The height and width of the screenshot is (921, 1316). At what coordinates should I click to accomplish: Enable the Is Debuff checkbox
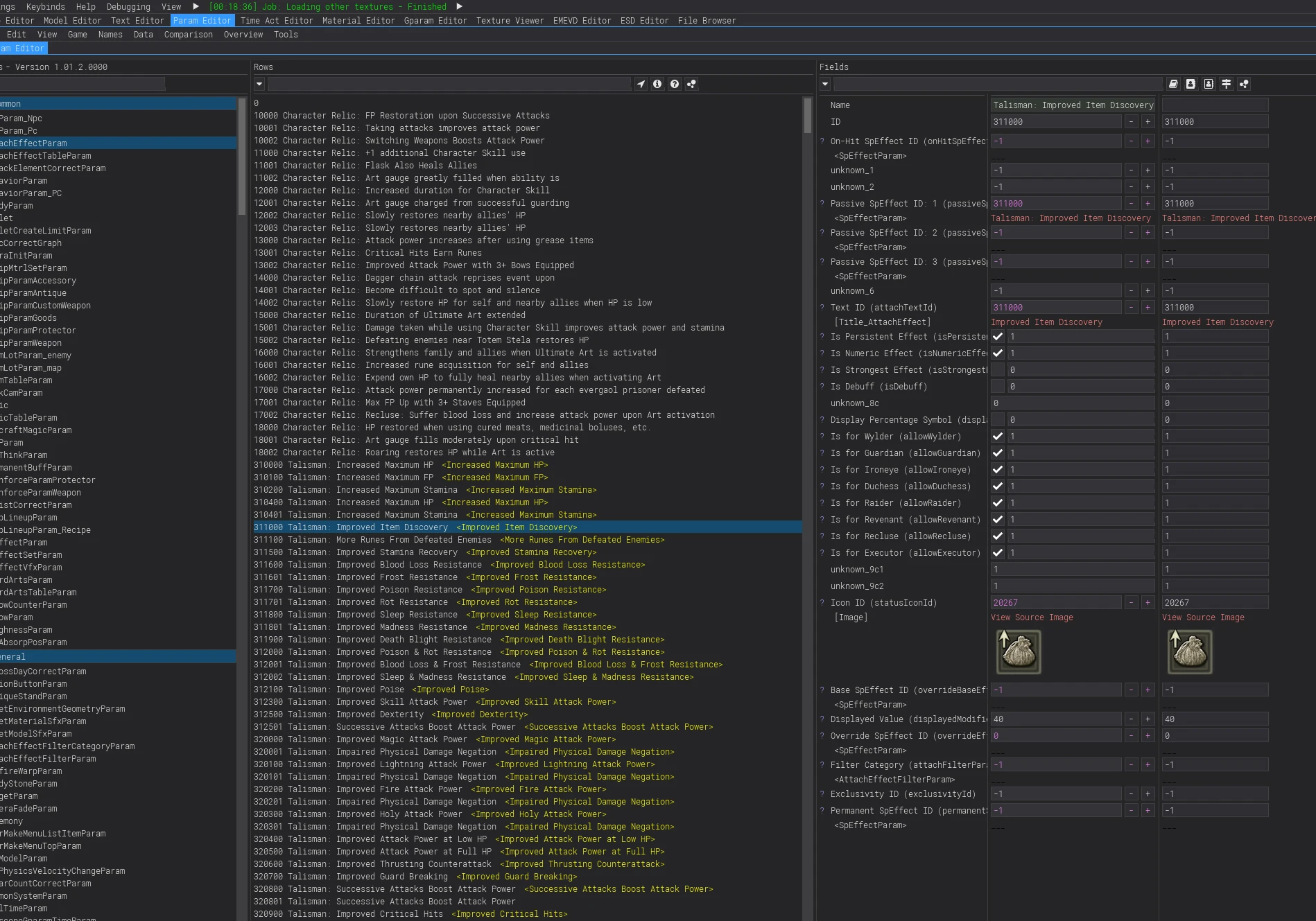(998, 387)
